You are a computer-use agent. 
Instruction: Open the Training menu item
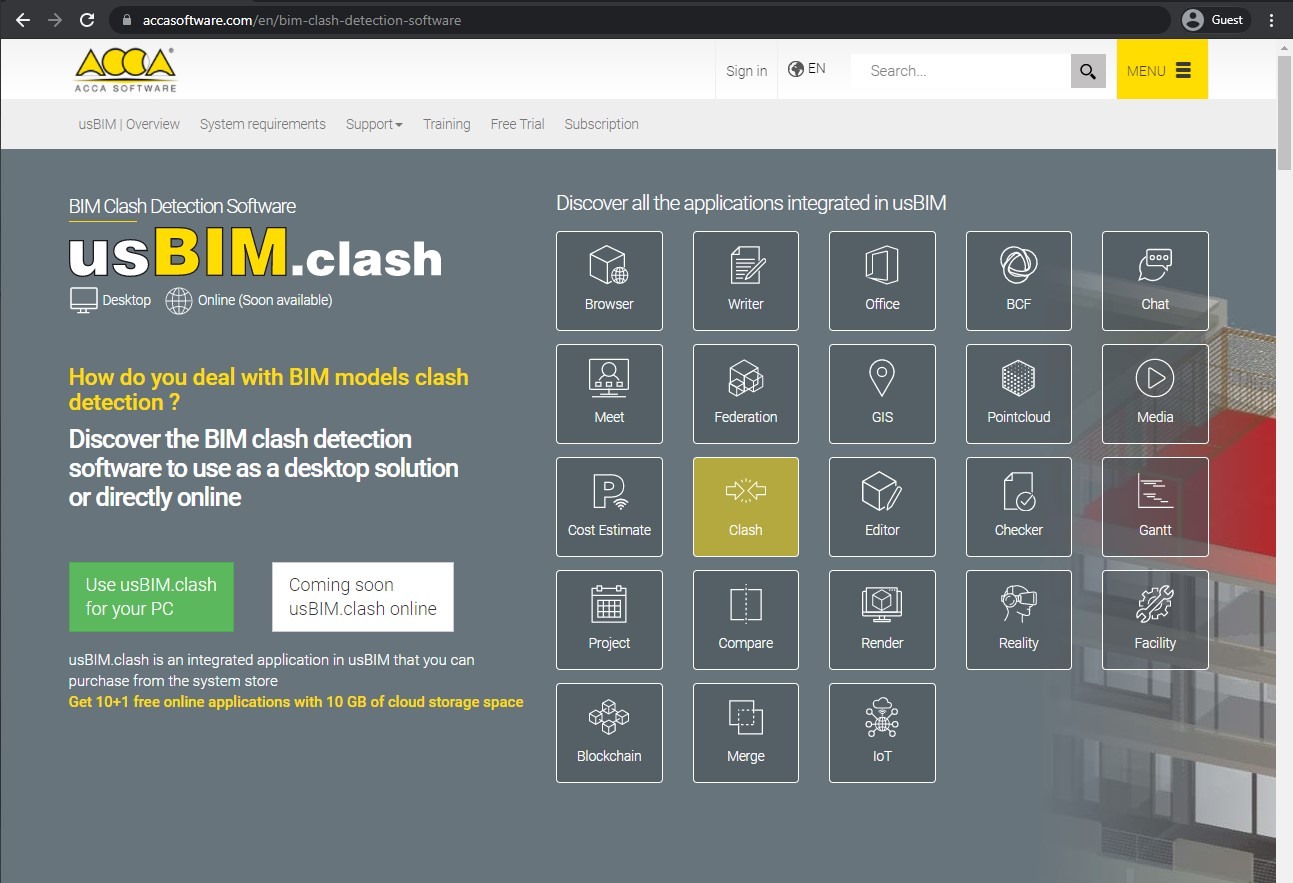click(x=446, y=124)
